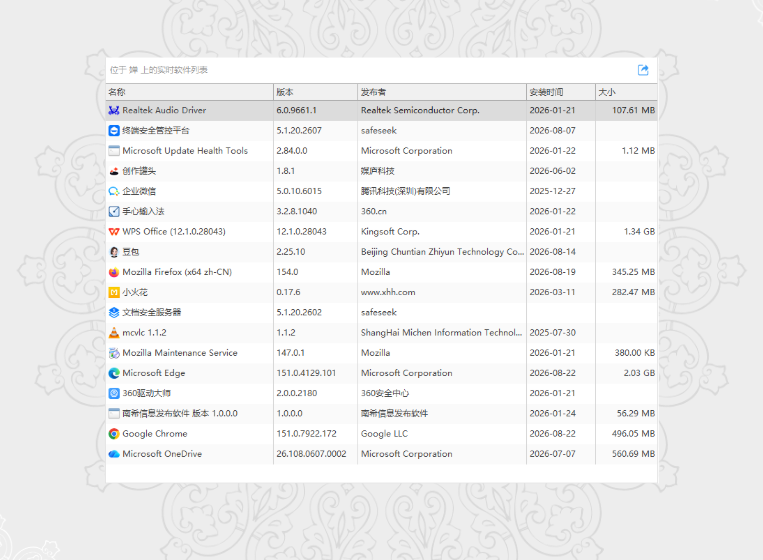The height and width of the screenshot is (560, 763).
Task: Click the 2.03 GB size cell
Action: [639, 373]
